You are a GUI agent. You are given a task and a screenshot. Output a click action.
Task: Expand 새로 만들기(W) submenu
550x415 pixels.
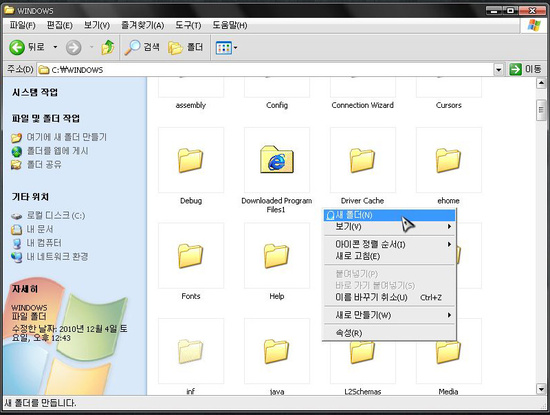point(389,315)
